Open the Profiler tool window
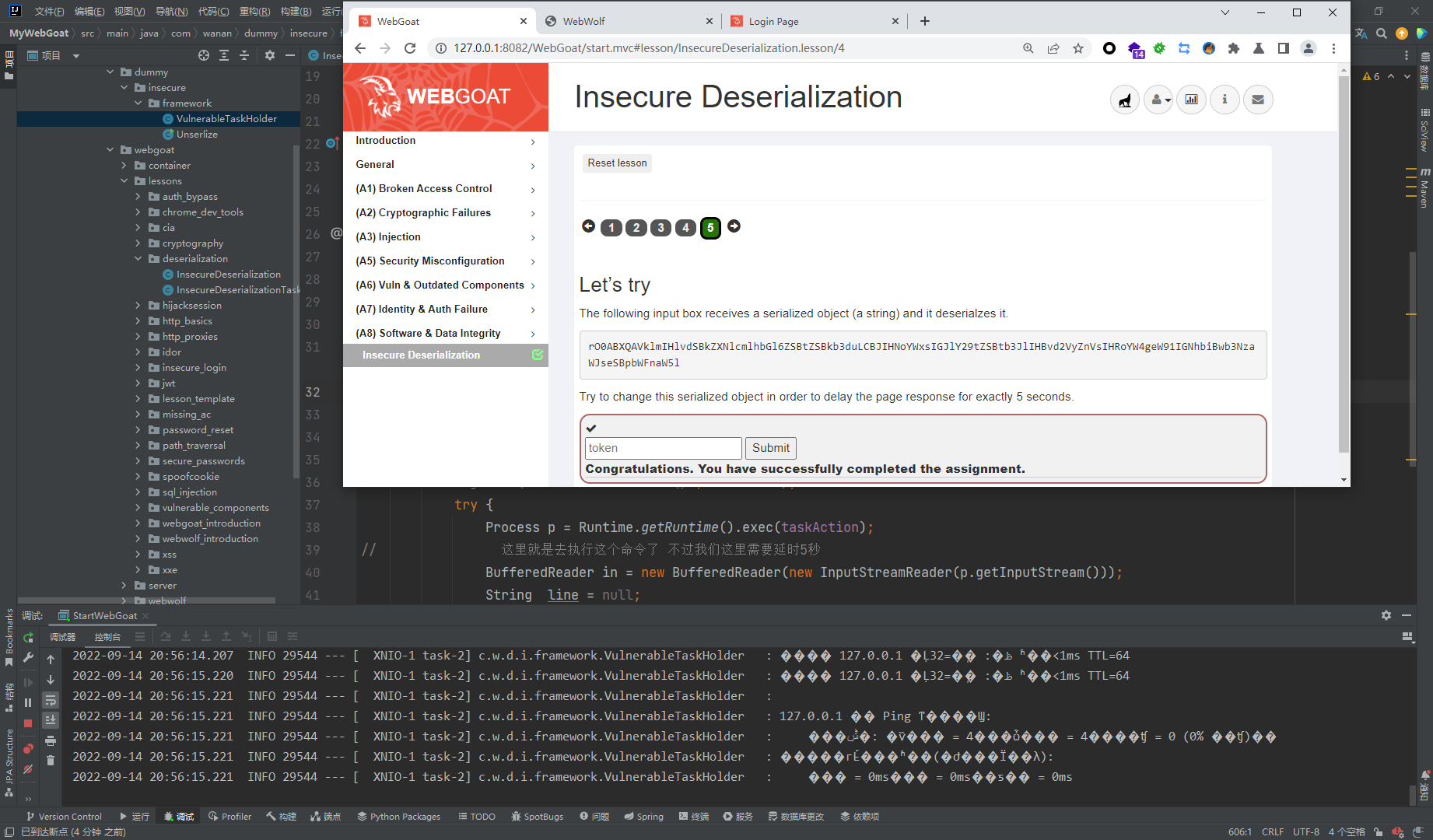The height and width of the screenshot is (840, 1433). coord(229,817)
